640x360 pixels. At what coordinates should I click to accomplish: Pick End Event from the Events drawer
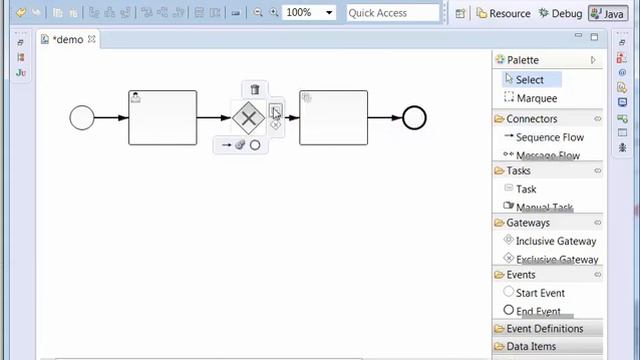(532, 311)
